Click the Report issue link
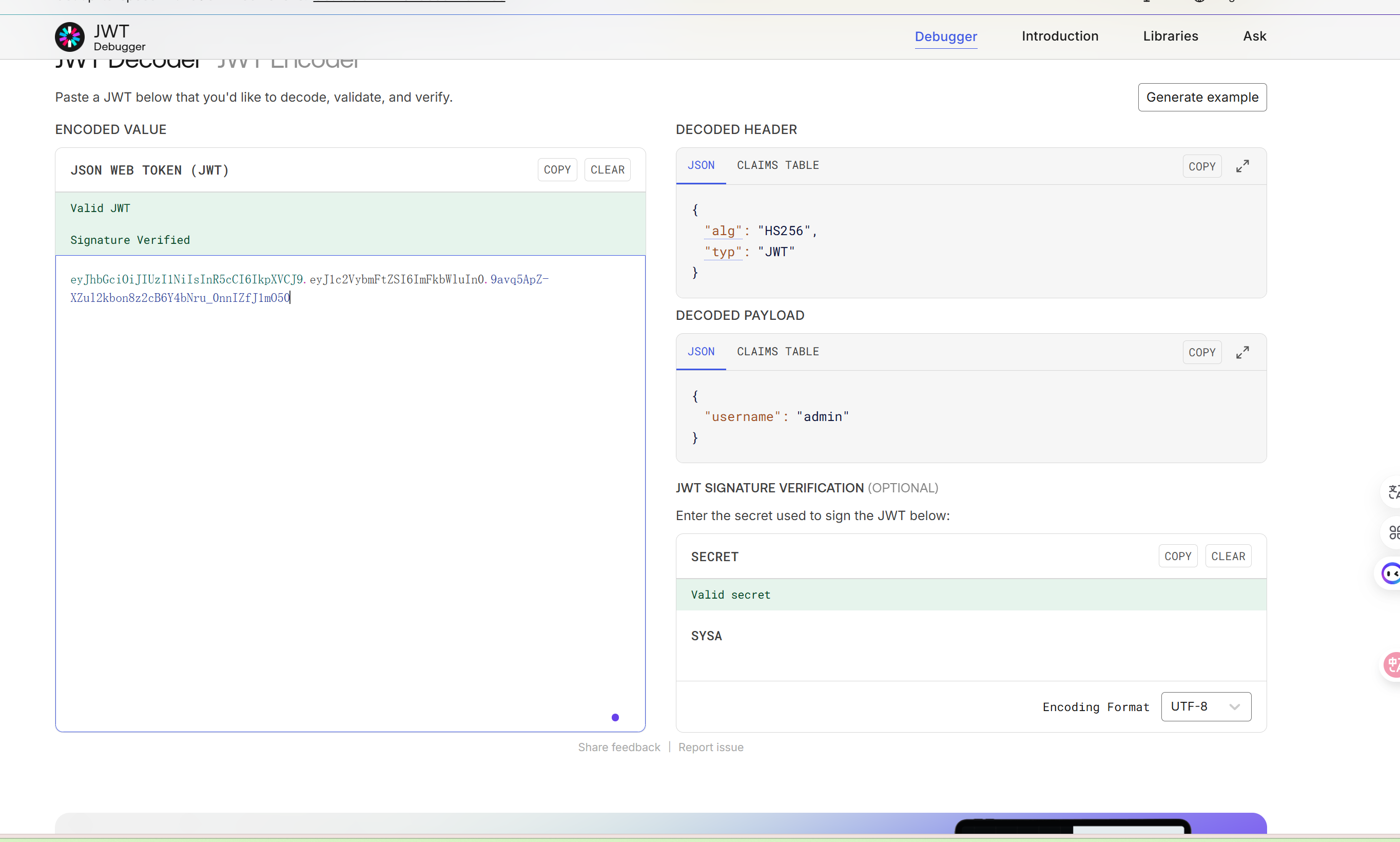Screen dimensions: 1400x842 [x=710, y=747]
